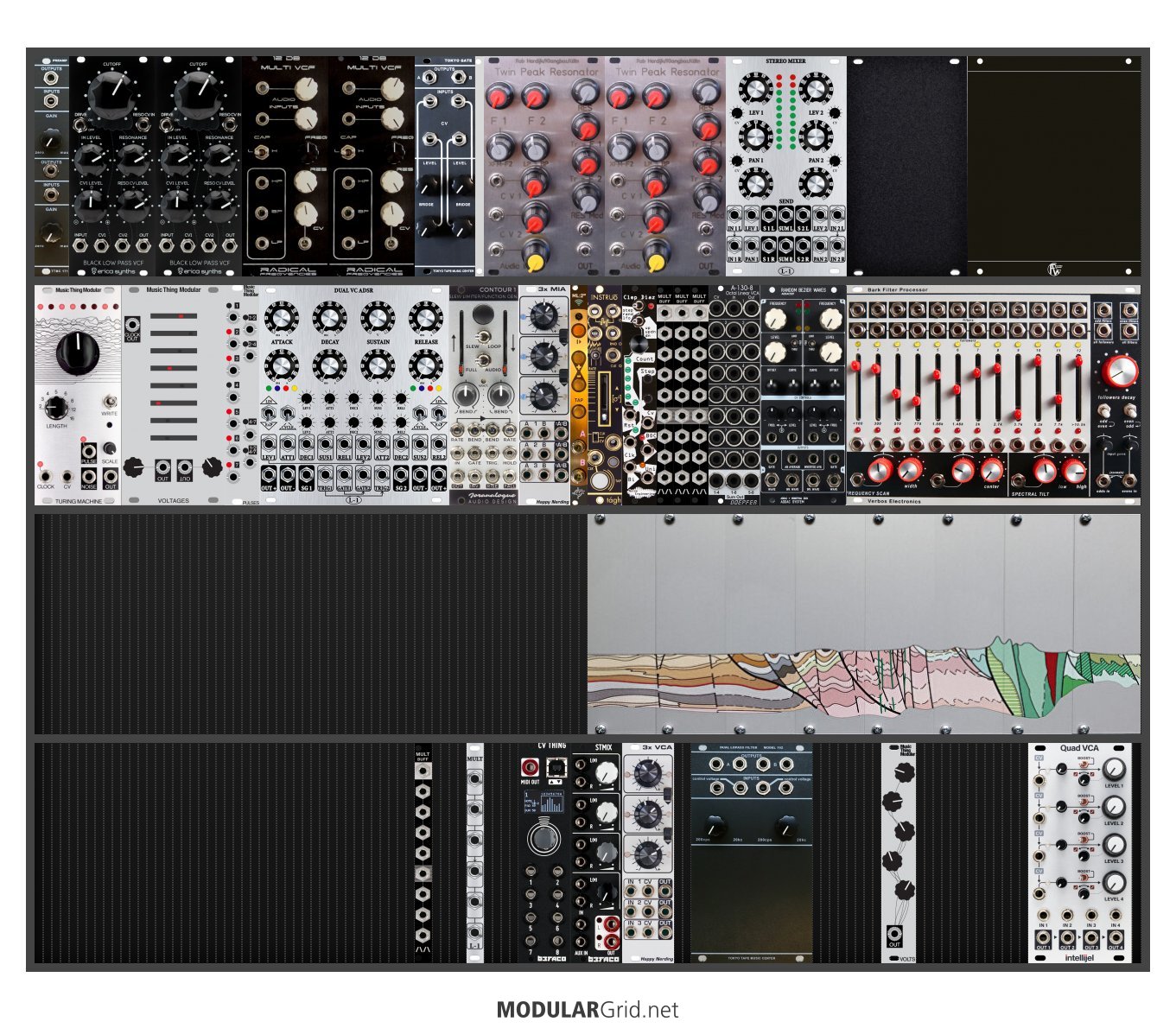The image size is (1176, 1028).
Task: Click the CLOCK OUT jack on Voltages module
Action: [132, 327]
